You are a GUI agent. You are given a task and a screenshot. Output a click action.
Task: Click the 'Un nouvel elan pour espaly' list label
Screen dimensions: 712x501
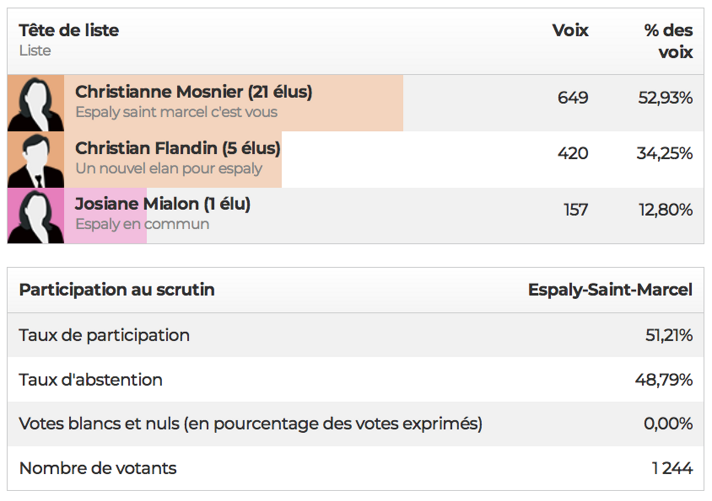[x=169, y=168]
